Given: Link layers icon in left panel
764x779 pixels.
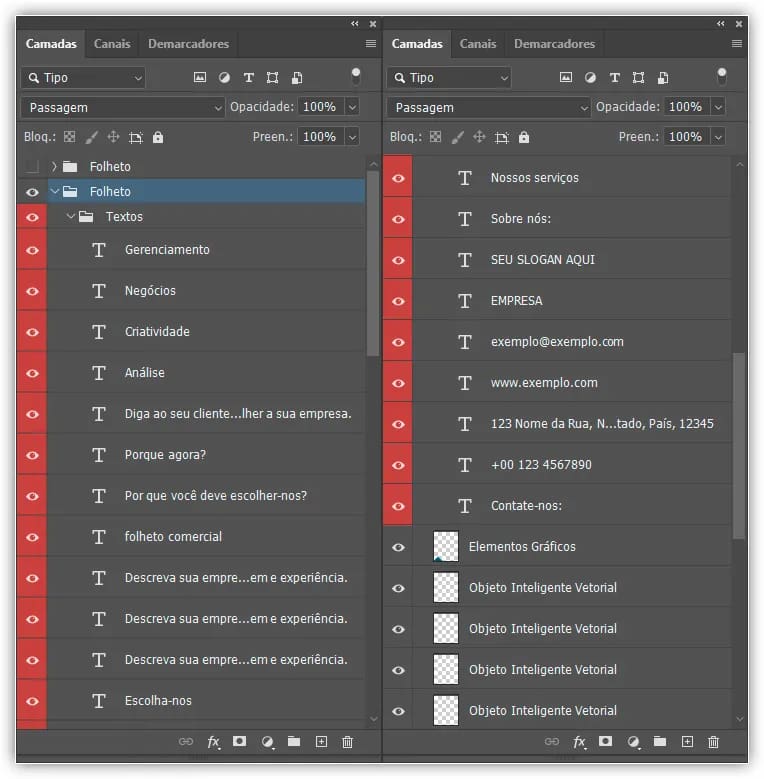Looking at the screenshot, I should coord(186,742).
